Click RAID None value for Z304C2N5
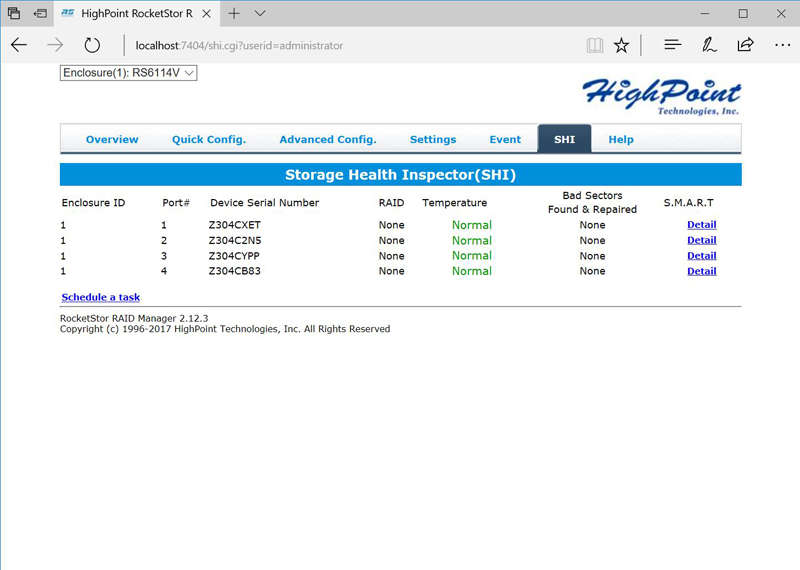The width and height of the screenshot is (800, 570). [391, 240]
